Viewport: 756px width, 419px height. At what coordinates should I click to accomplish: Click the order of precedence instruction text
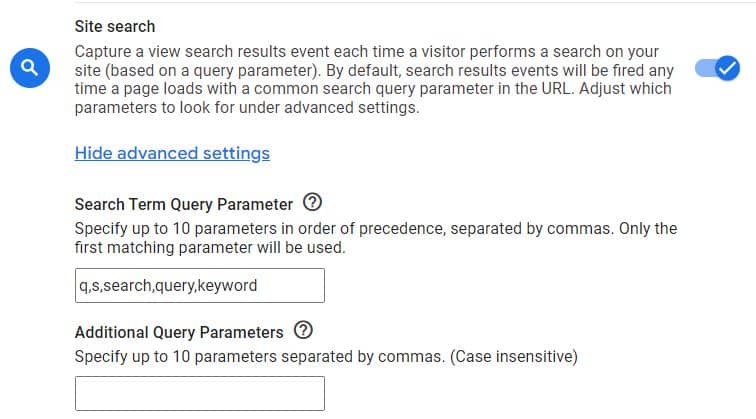tap(376, 238)
